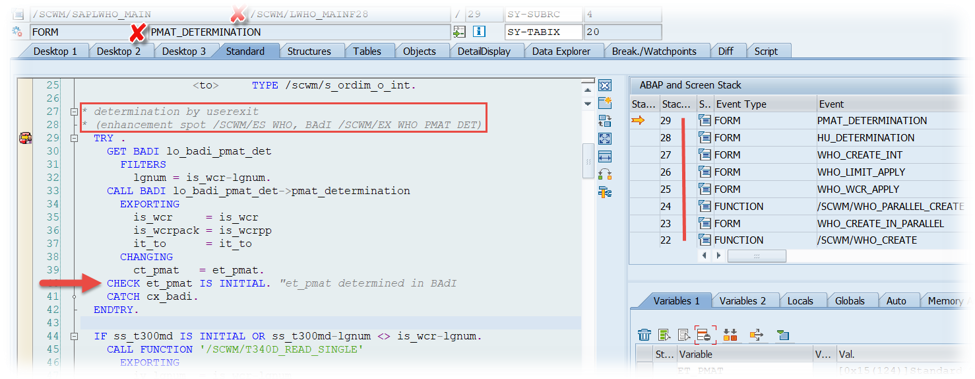The height and width of the screenshot is (379, 975).
Task: Click the stack icon for WHO_CREATE_INT row
Action: point(705,155)
